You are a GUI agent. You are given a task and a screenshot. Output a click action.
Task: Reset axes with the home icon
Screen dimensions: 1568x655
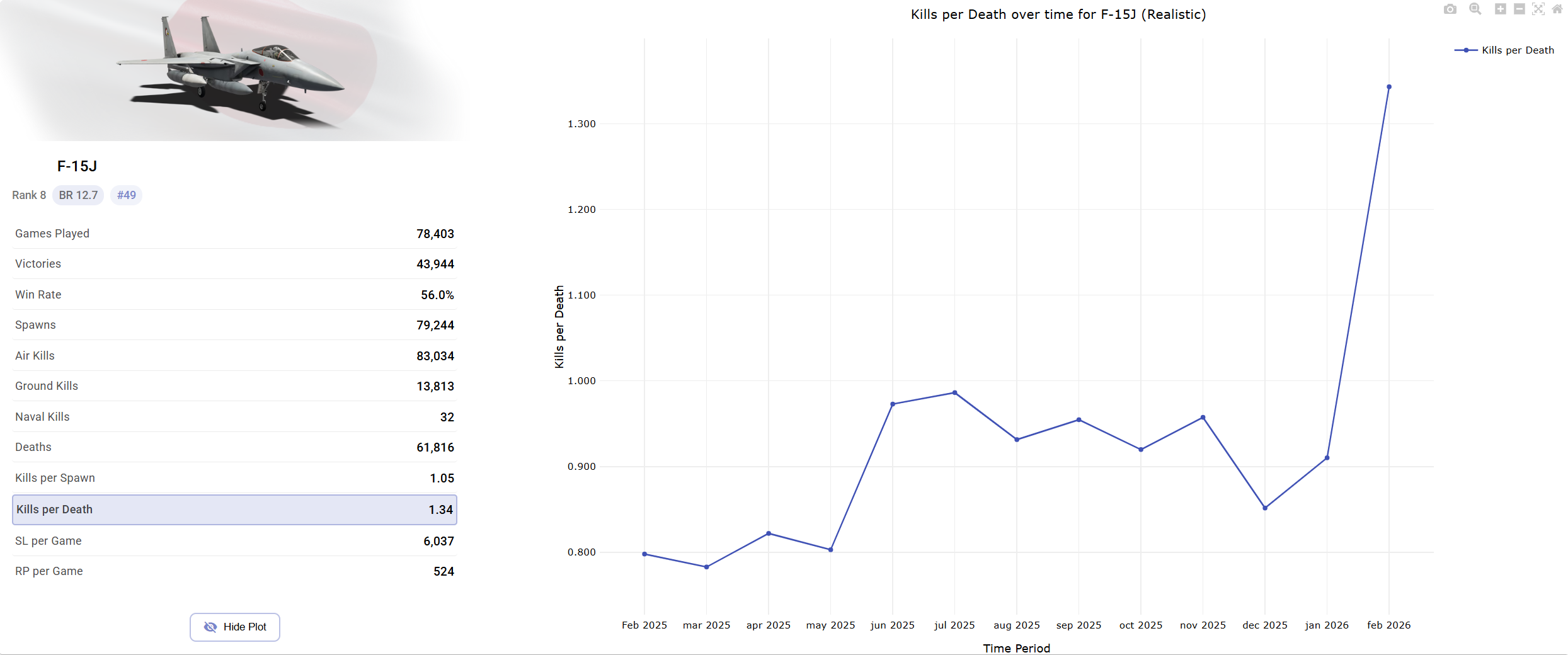tap(1557, 9)
